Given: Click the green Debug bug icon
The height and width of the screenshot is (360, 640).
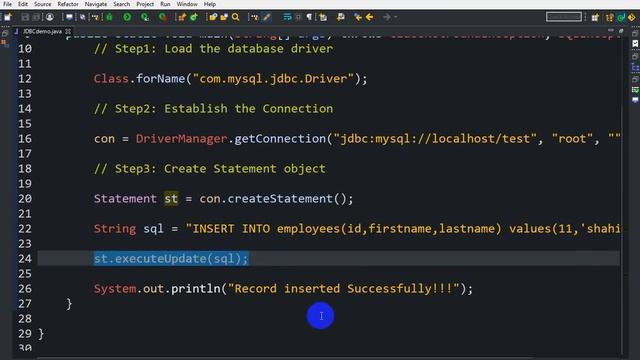Looking at the screenshot, I should point(109,17).
